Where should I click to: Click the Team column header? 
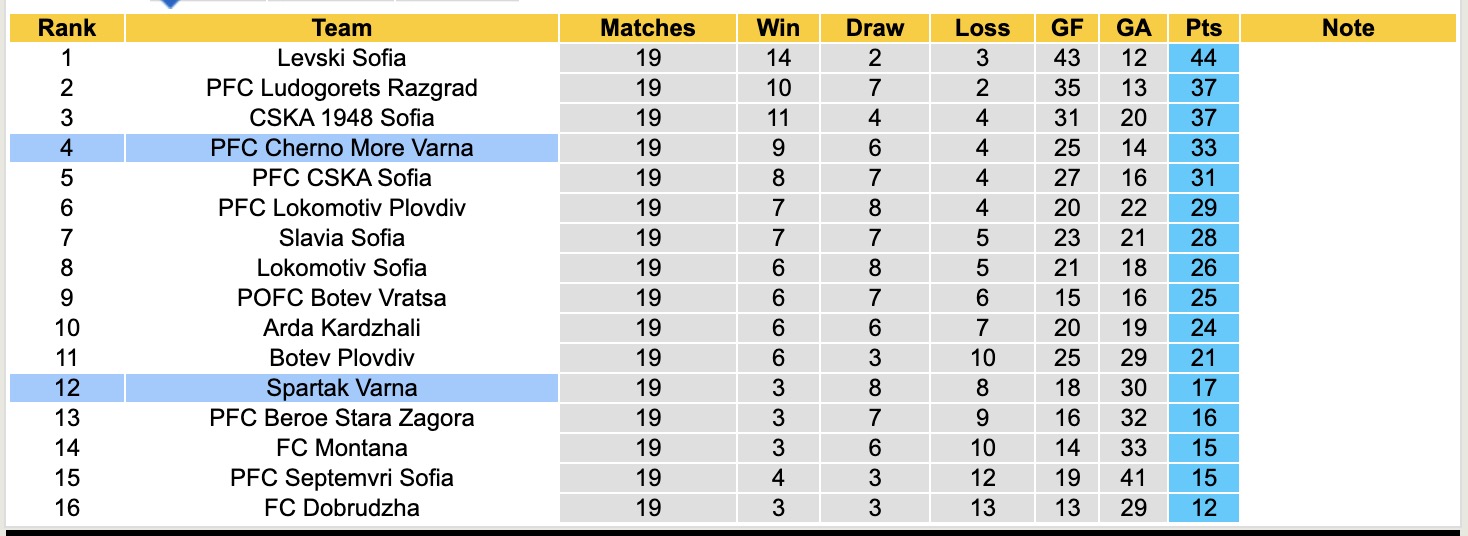pyautogui.click(x=342, y=28)
